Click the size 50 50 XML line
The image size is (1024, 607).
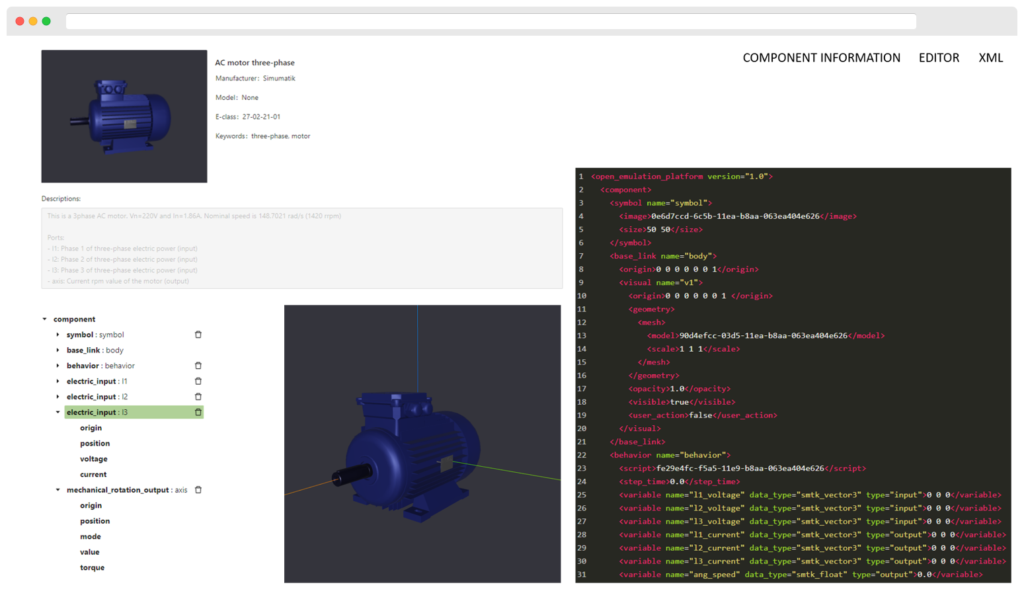(x=661, y=230)
